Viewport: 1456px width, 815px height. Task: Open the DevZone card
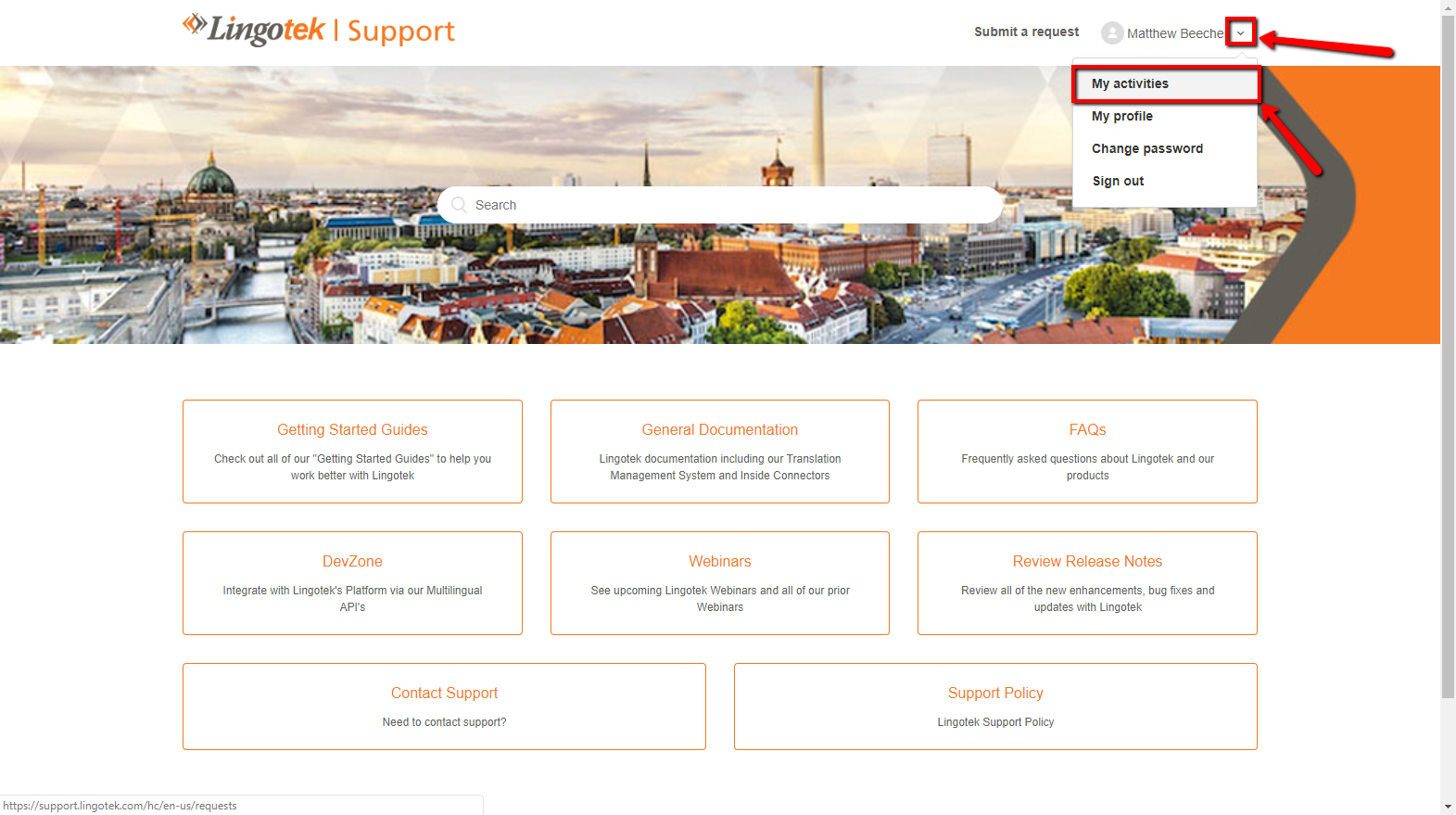point(352,583)
